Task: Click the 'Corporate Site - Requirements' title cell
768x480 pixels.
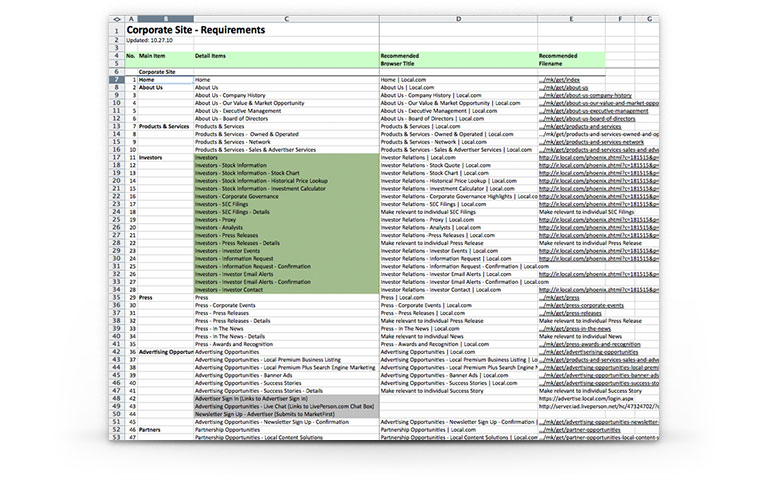Action: (196, 30)
